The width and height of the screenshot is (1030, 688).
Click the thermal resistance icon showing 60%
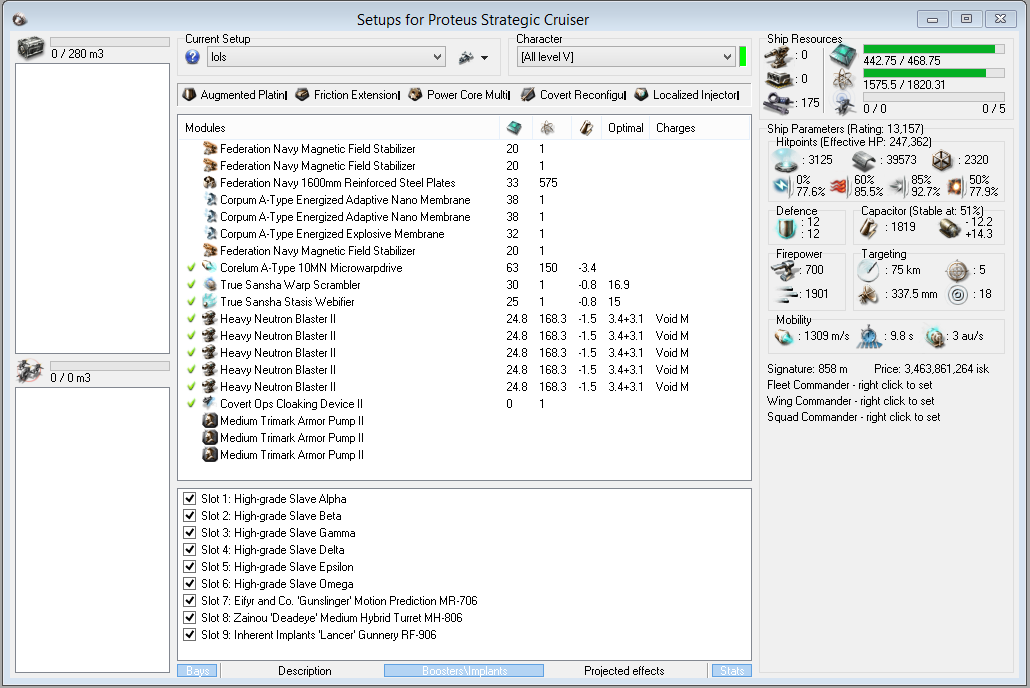point(839,187)
